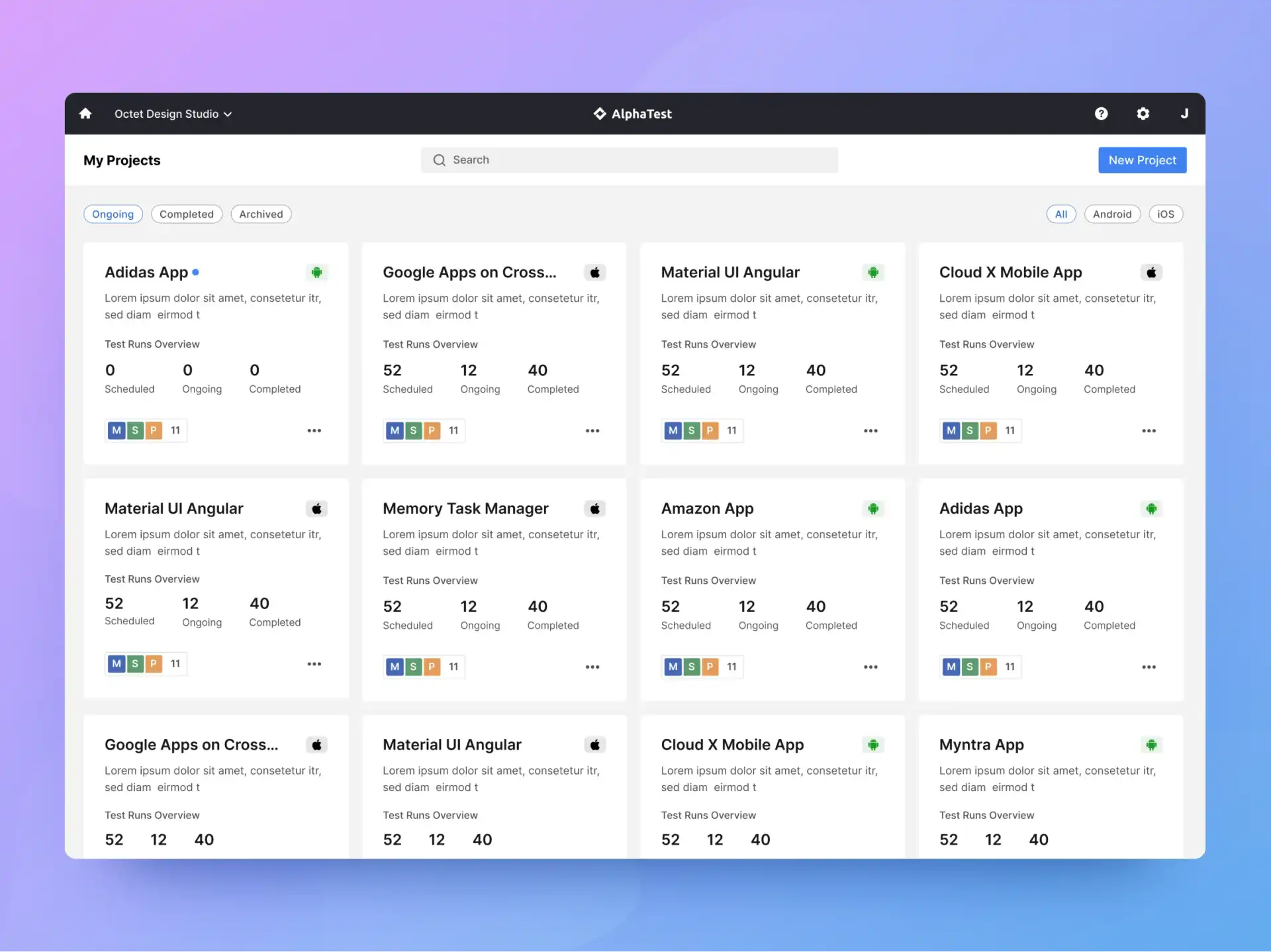Focus the Search input field
The width and height of the screenshot is (1271, 952).
pos(629,160)
